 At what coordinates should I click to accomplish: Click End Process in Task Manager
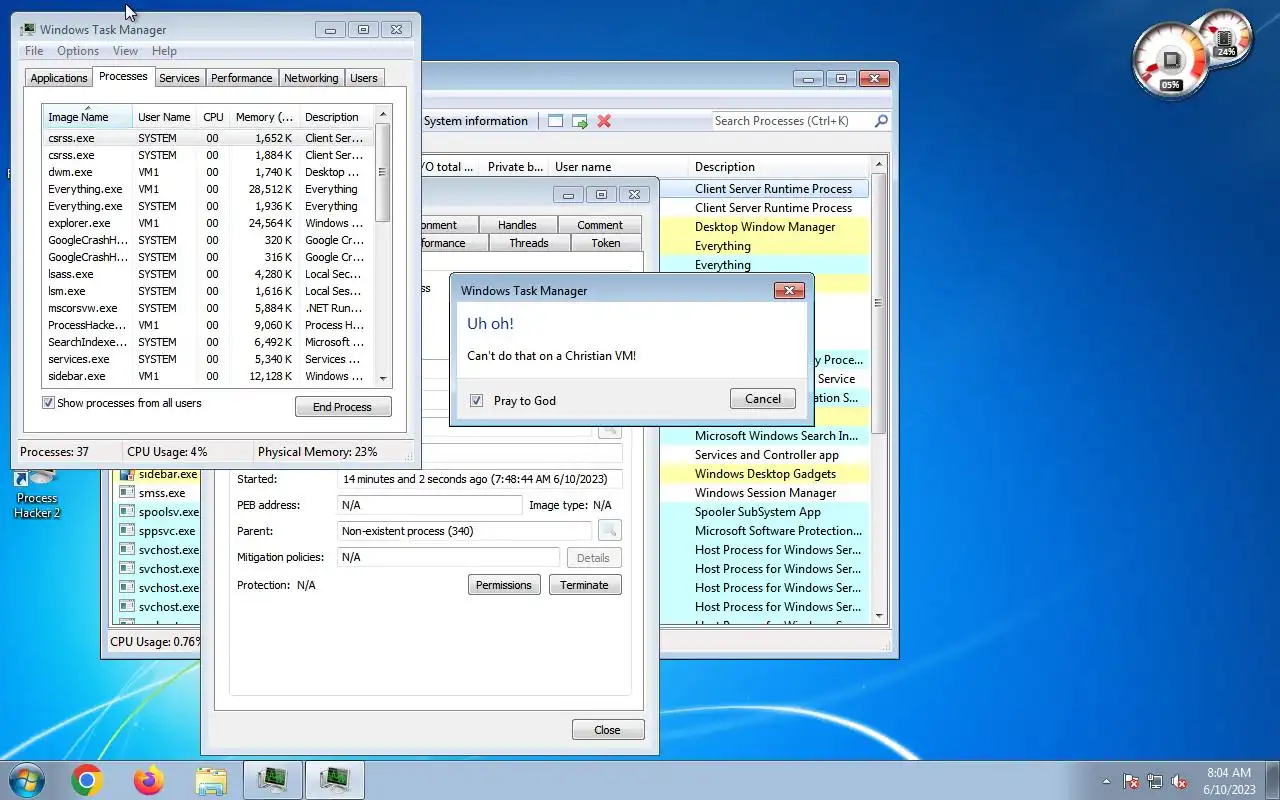(343, 407)
